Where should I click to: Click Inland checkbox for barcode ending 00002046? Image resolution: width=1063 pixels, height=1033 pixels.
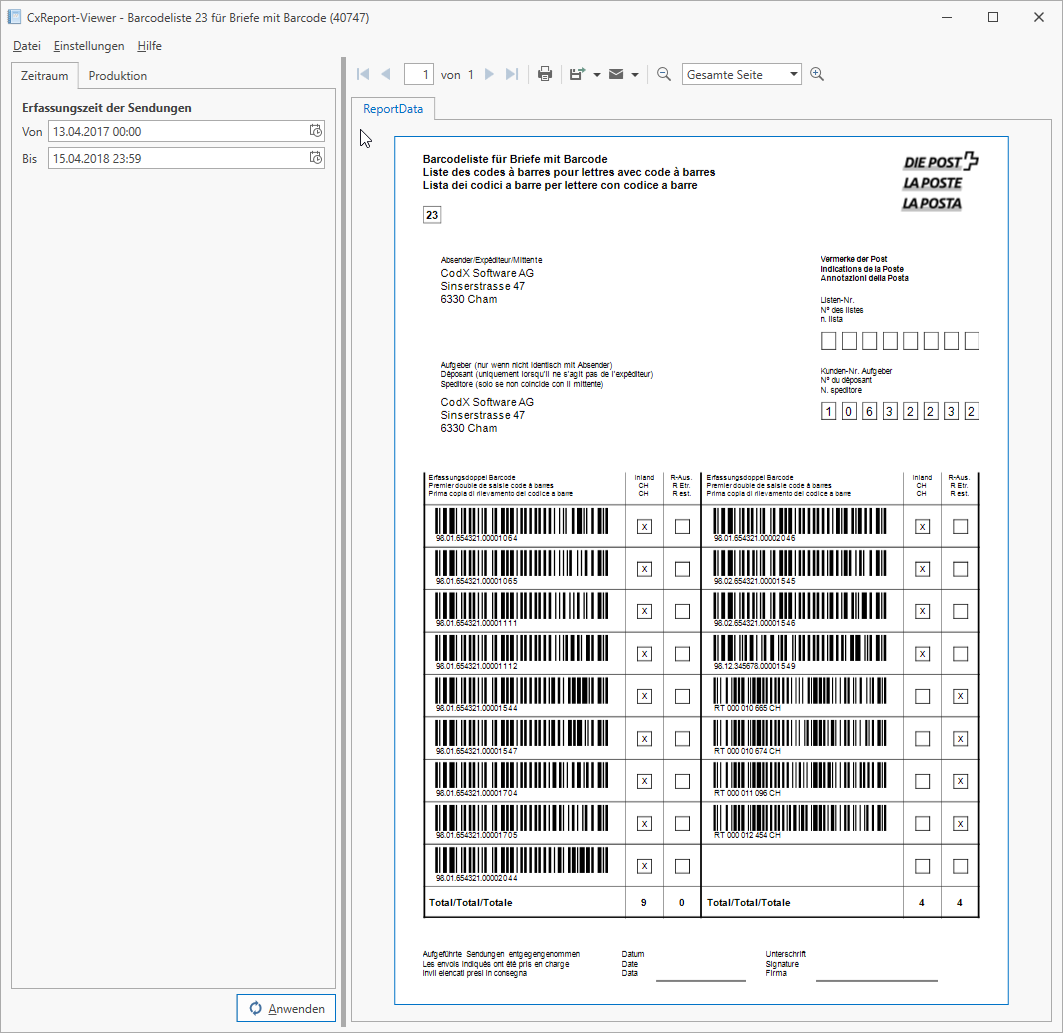pyautogui.click(x=923, y=527)
